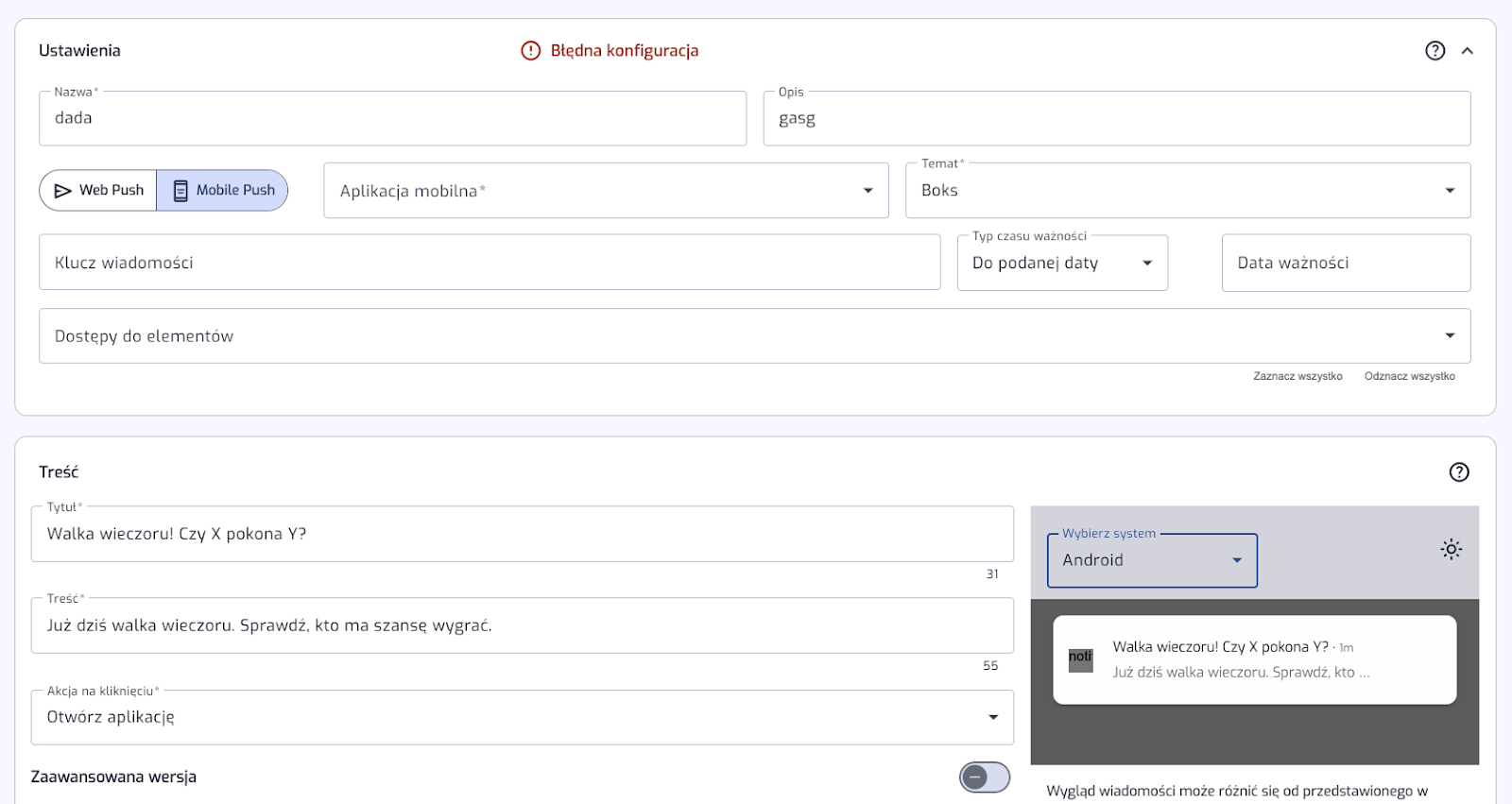Image resolution: width=1512 pixels, height=804 pixels.
Task: Click the Tytuł text field
Action: pos(522,534)
